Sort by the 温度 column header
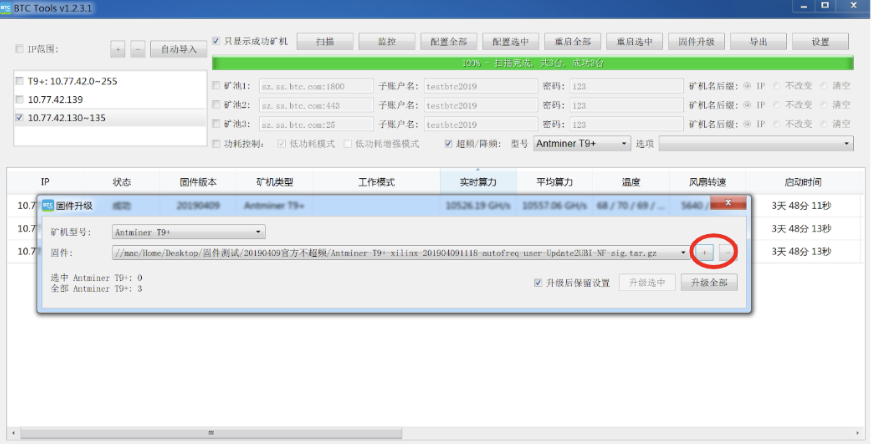 click(631, 182)
